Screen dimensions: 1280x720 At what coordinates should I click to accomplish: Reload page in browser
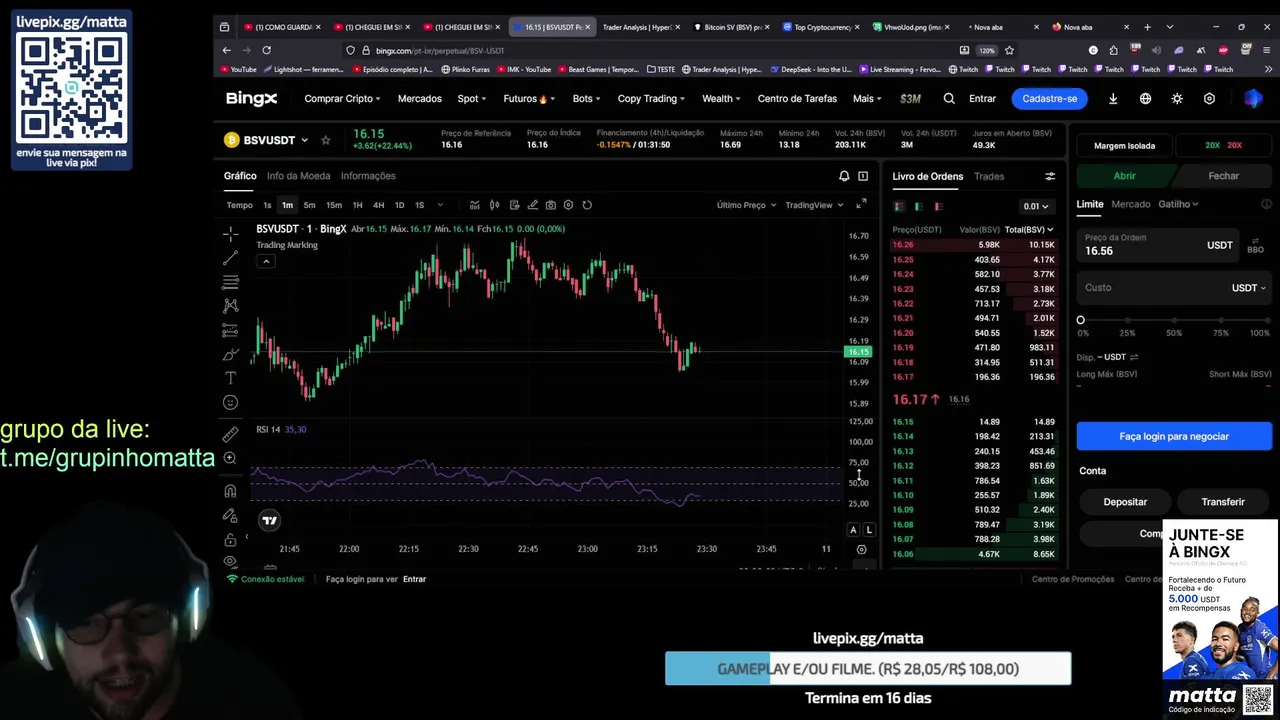[266, 50]
